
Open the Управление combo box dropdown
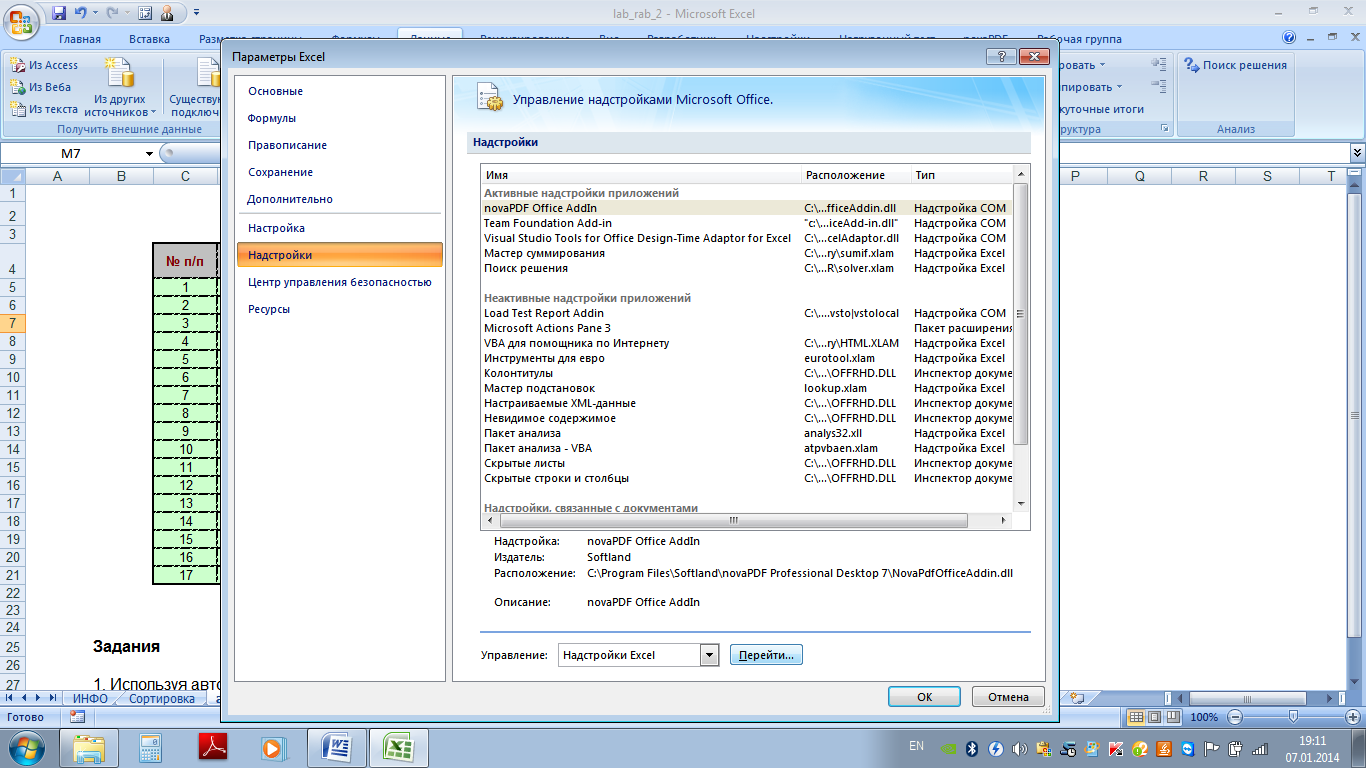click(710, 655)
